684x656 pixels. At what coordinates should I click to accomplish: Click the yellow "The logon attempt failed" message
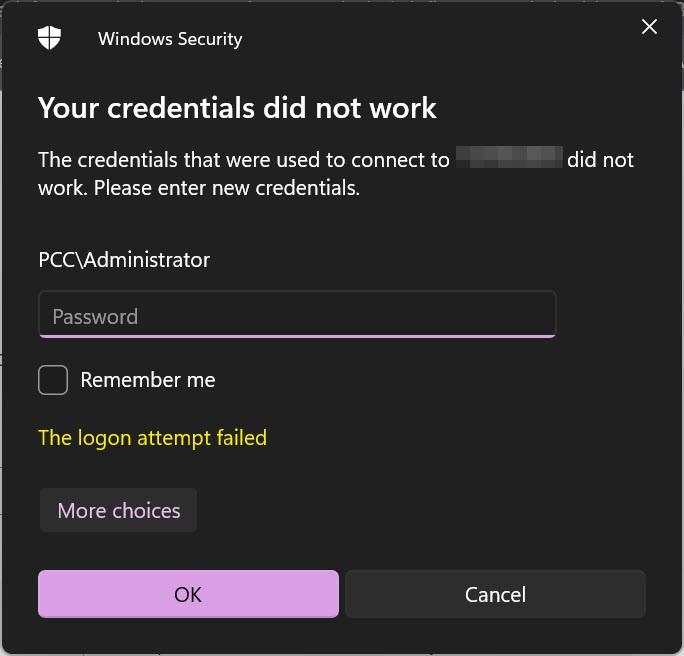click(153, 437)
